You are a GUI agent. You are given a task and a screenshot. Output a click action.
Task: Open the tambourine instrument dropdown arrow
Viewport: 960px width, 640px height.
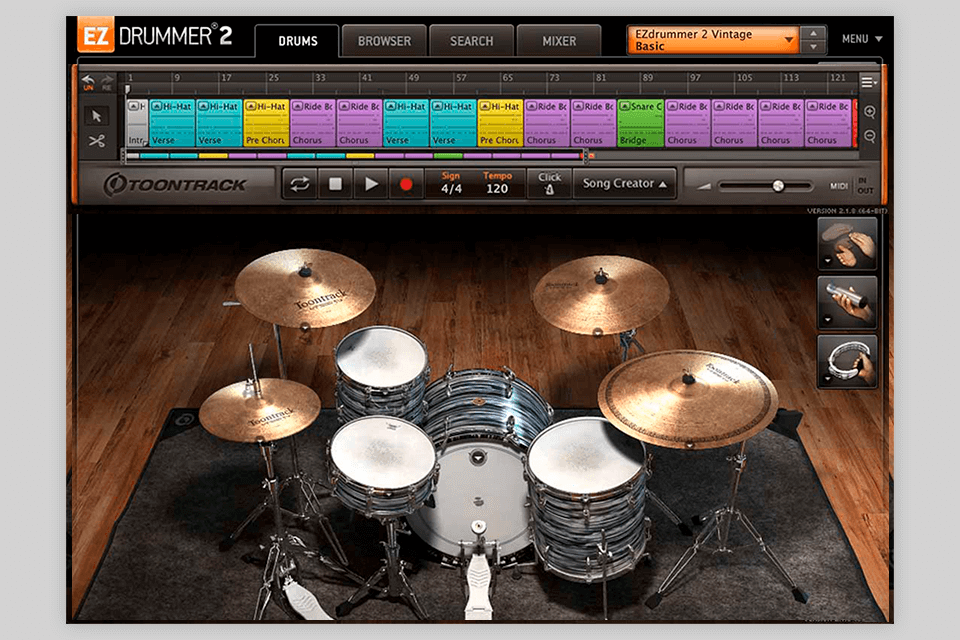click(x=828, y=378)
